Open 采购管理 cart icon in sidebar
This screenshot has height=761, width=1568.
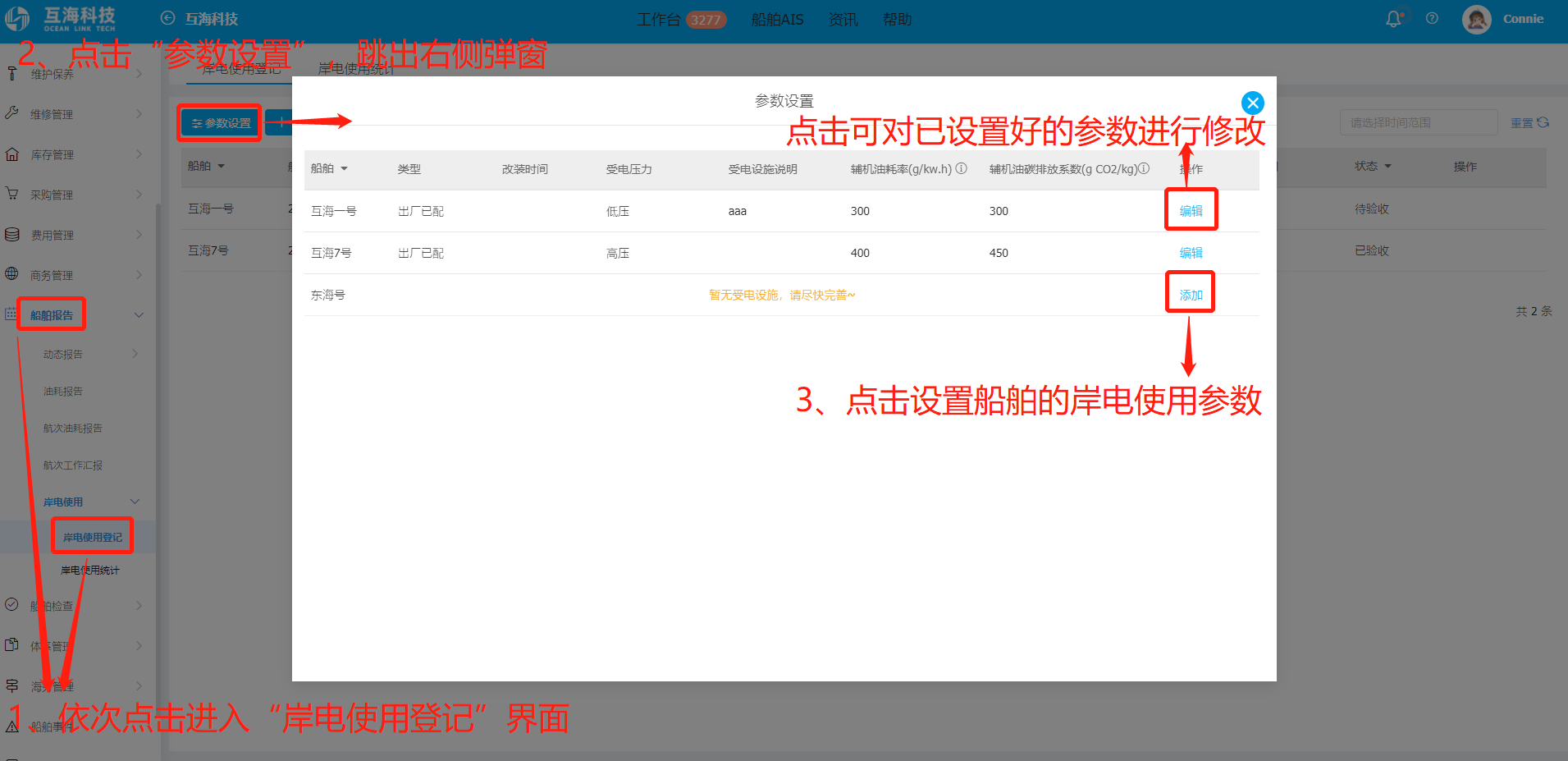tap(11, 194)
